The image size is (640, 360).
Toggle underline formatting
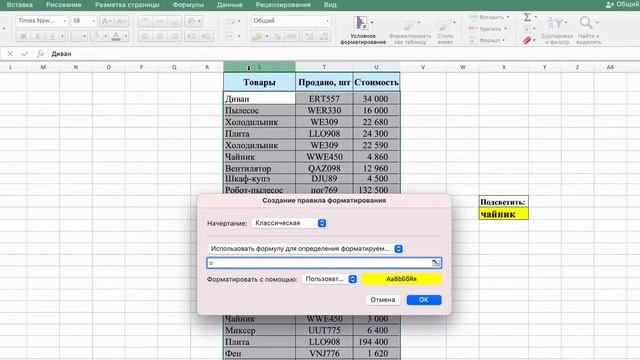tap(52, 36)
